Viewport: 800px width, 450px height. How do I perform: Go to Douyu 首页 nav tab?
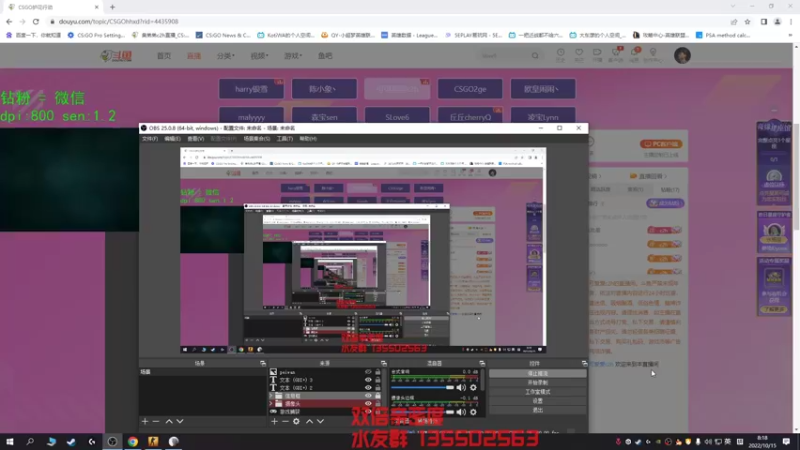pos(164,56)
